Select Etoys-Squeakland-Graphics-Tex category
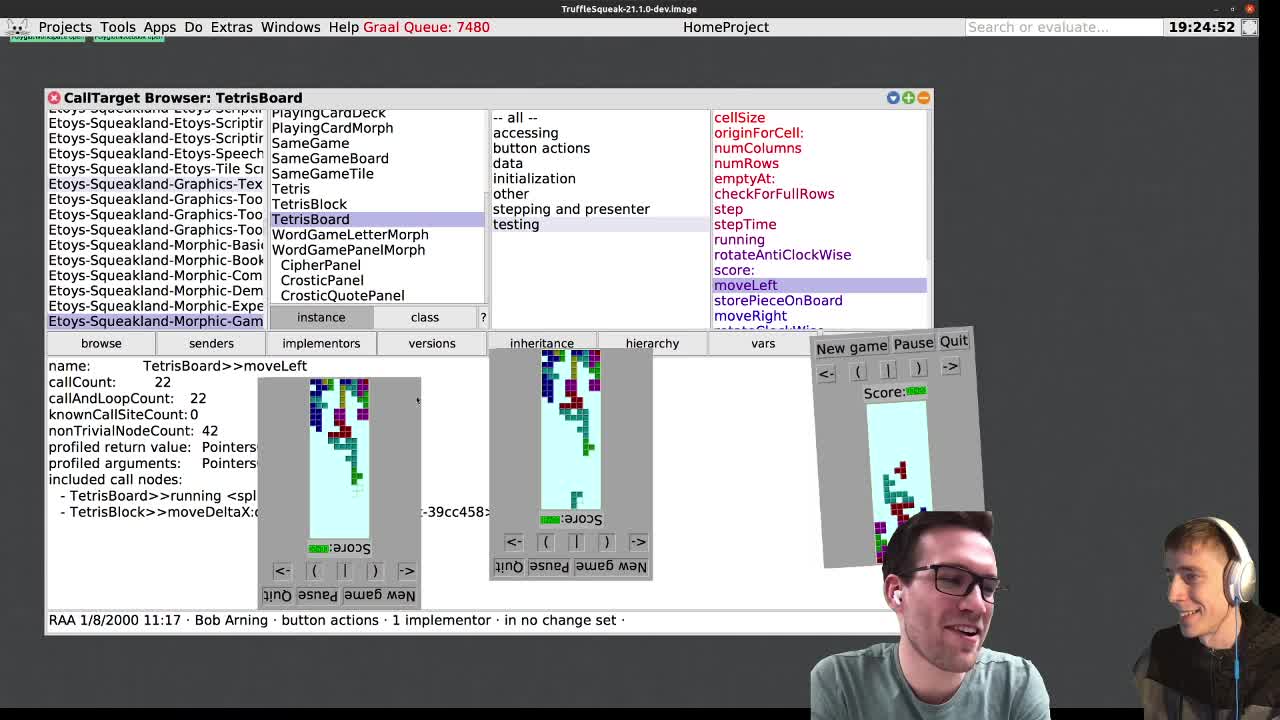This screenshot has width=1280, height=720. (155, 184)
